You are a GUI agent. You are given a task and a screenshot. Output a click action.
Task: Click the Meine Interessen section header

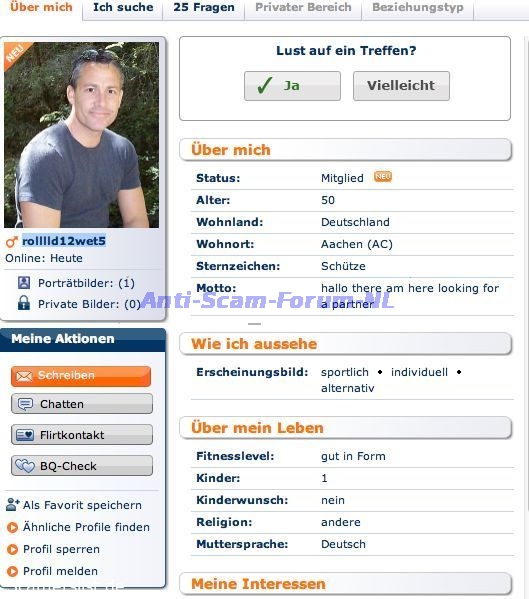point(345,584)
